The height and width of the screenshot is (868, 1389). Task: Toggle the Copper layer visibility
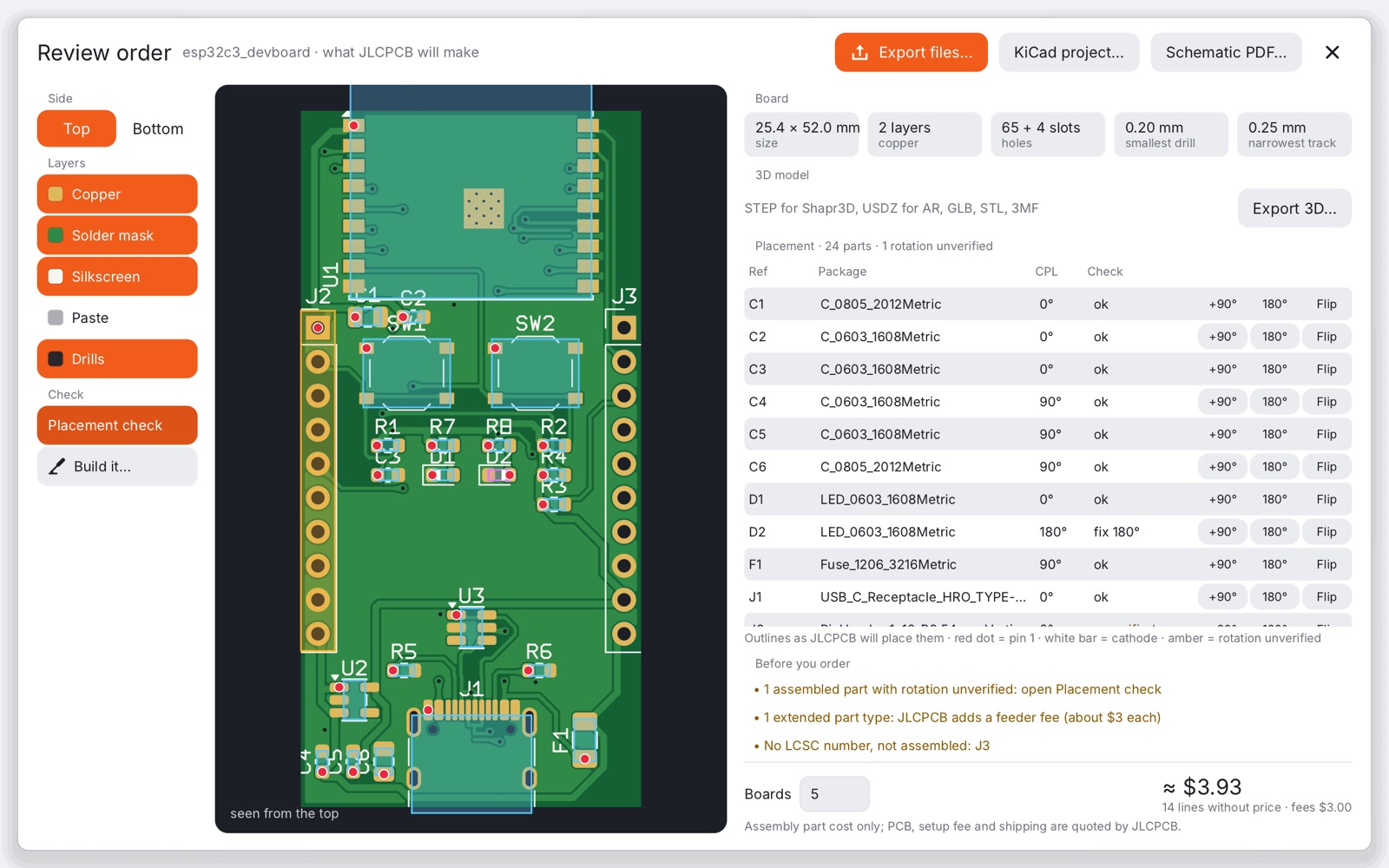(117, 194)
